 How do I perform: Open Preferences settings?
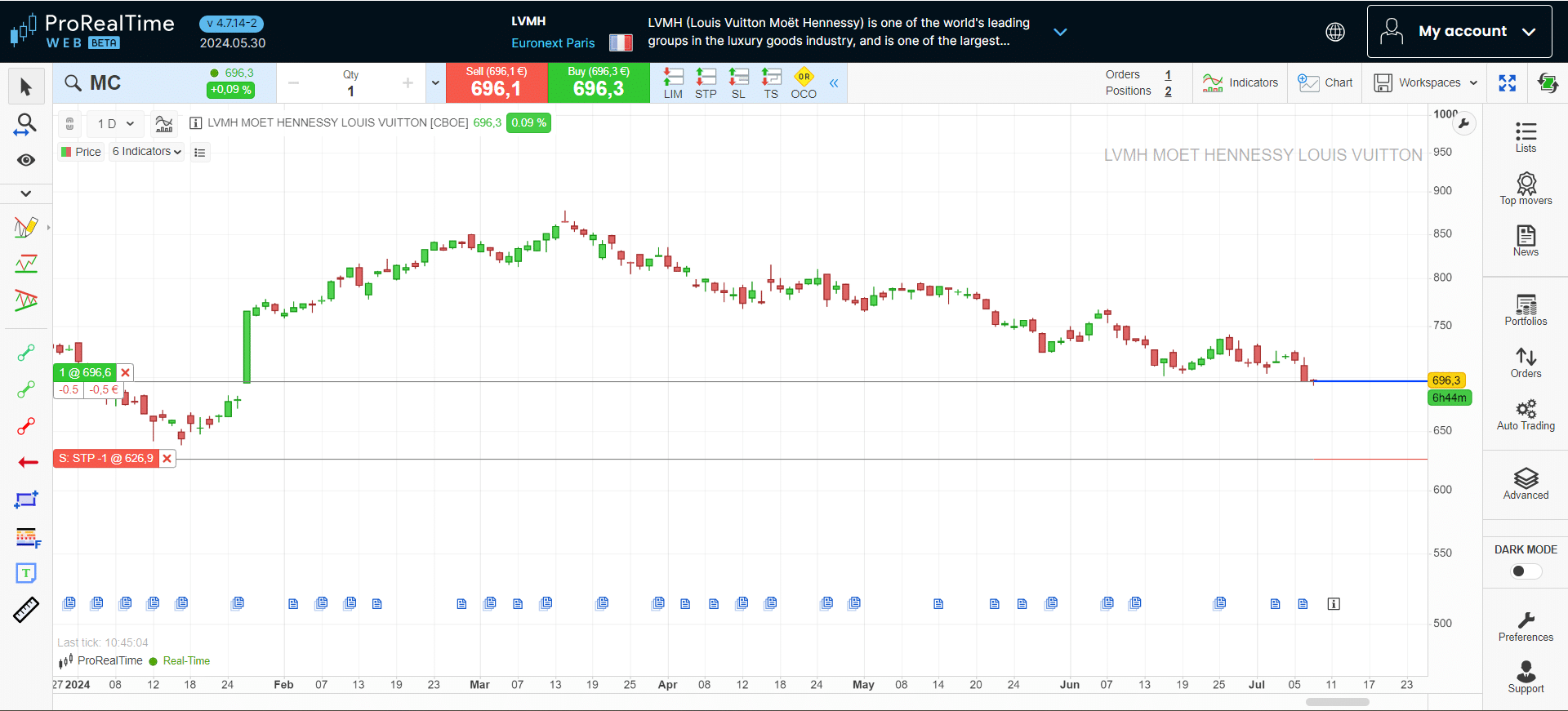(1526, 626)
